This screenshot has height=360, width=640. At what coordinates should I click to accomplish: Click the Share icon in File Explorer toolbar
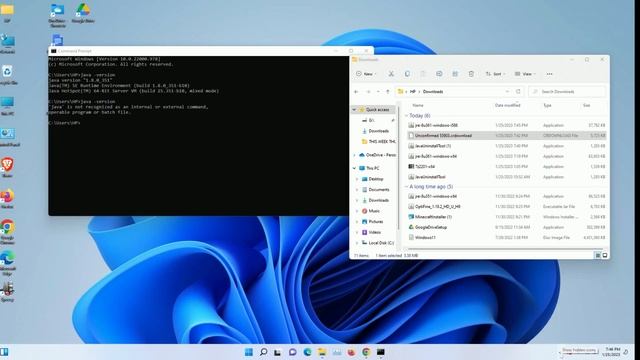(x=455, y=74)
